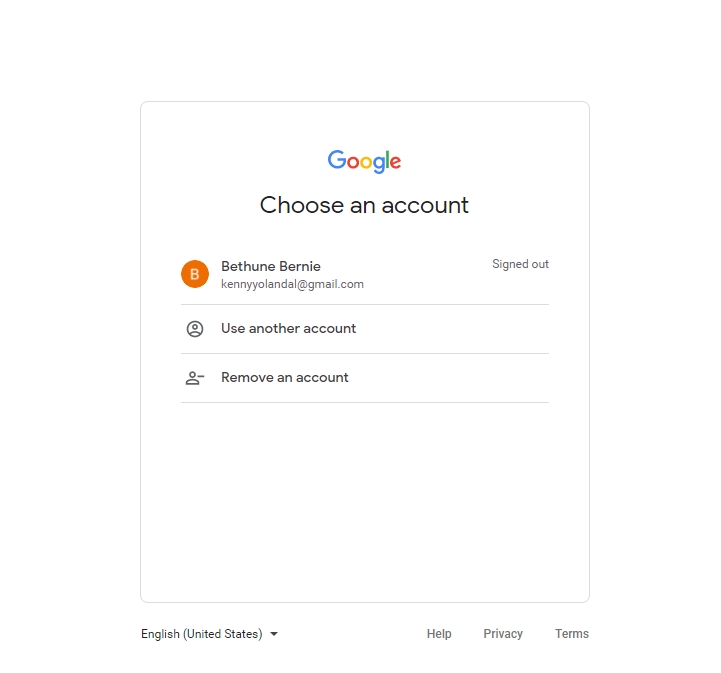Image resolution: width=721 pixels, height=673 pixels.
Task: Select the Bethune Bernie account name
Action: (271, 266)
